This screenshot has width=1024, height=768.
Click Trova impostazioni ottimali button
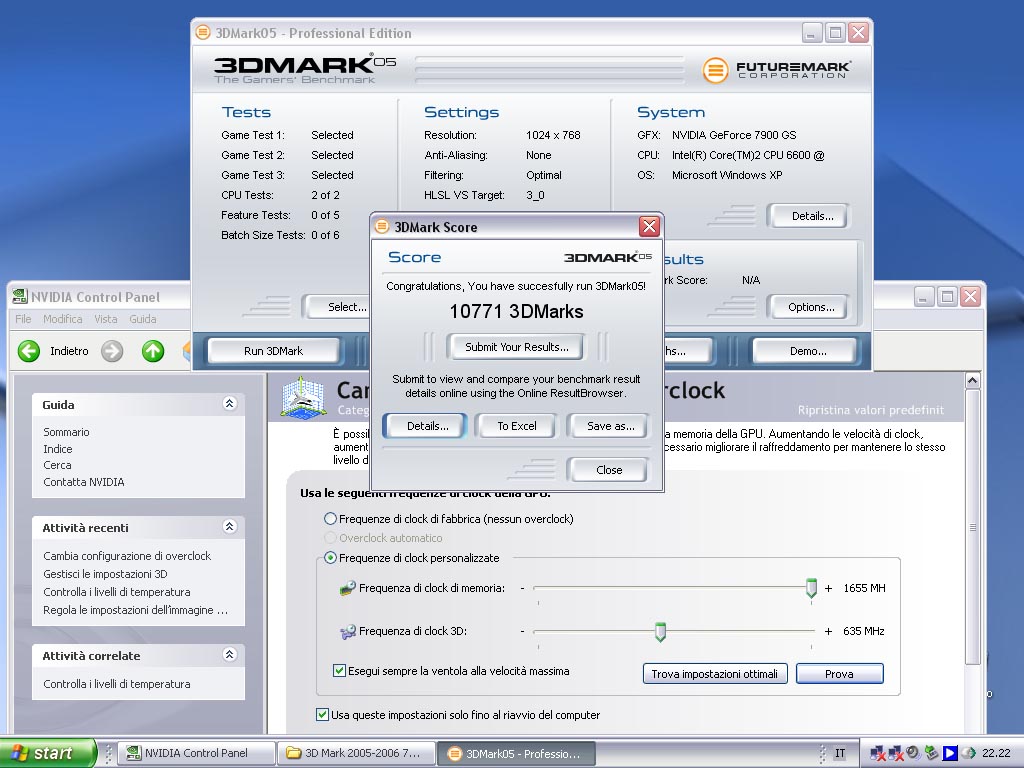[714, 674]
